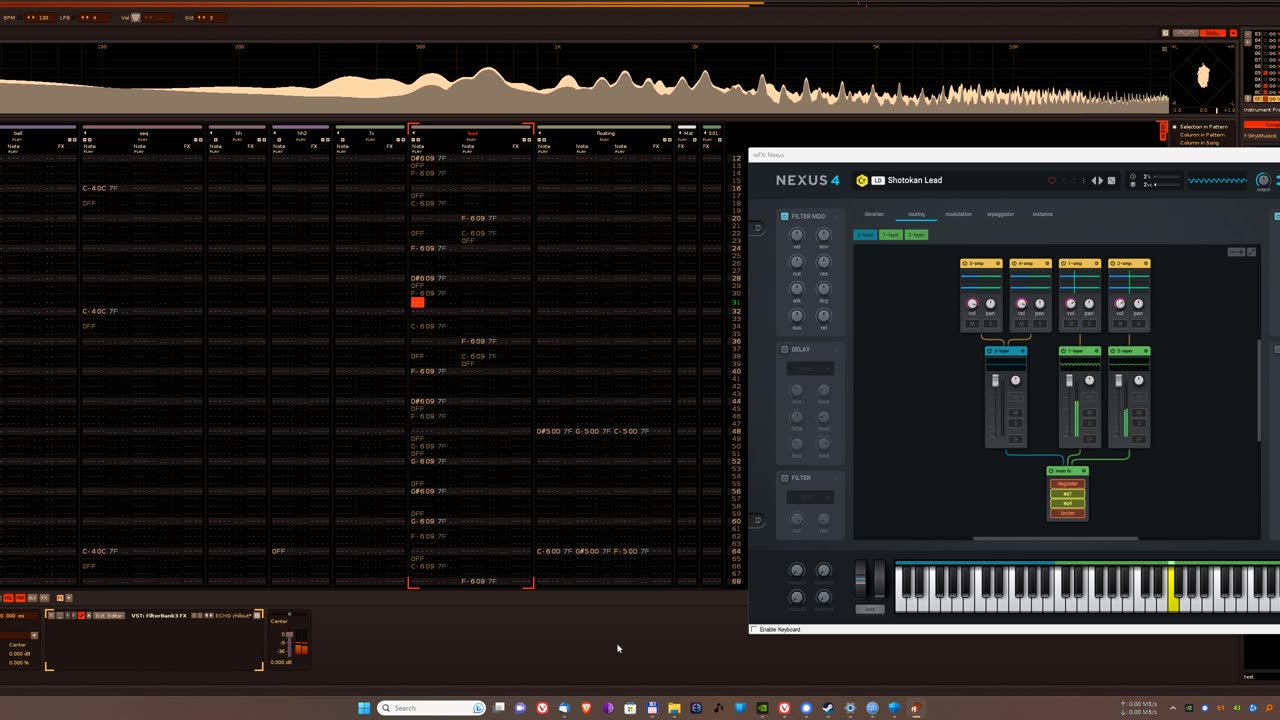Open File Explorer from the taskbar
This screenshot has width=1280, height=720.
(674, 708)
